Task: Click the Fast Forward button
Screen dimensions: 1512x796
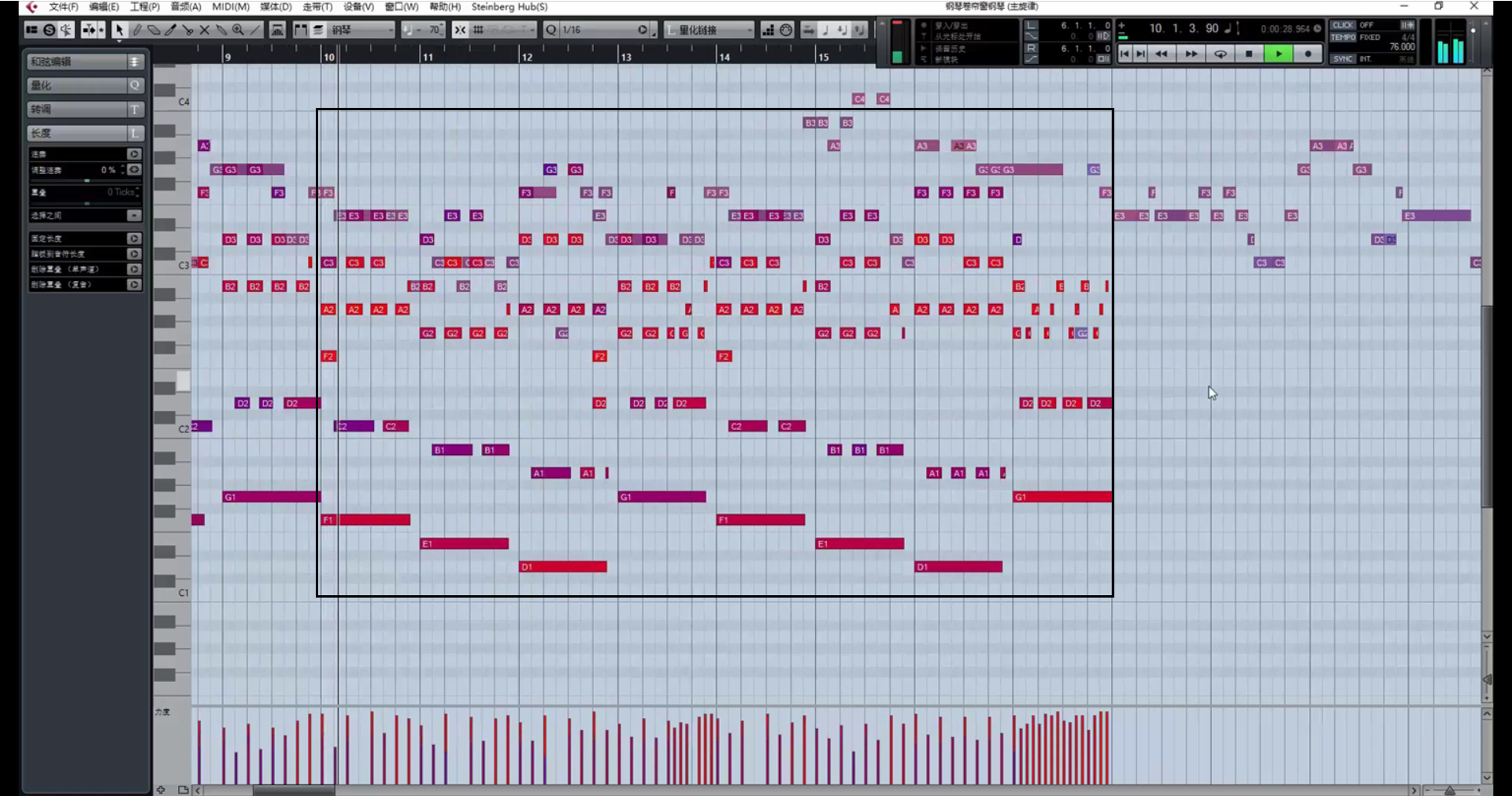Action: (1191, 54)
